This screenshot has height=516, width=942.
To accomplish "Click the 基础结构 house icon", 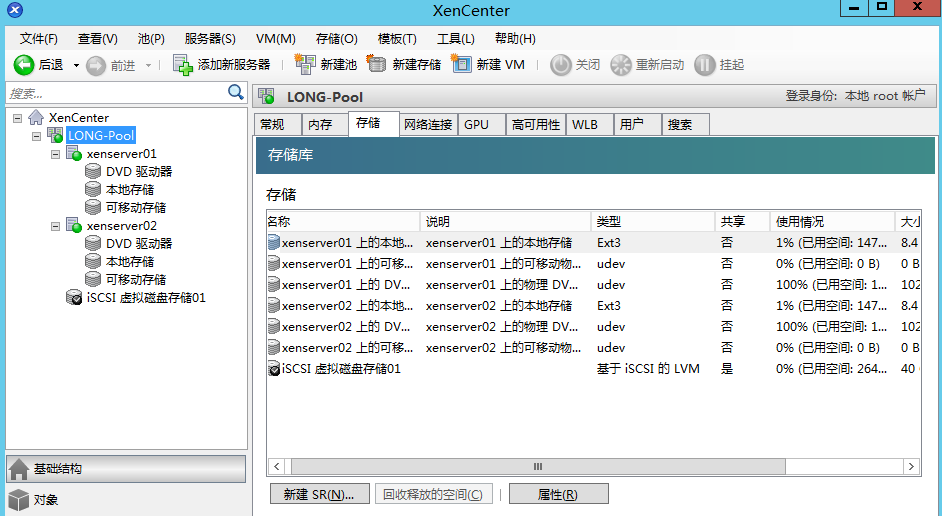I will pyautogui.click(x=19, y=469).
